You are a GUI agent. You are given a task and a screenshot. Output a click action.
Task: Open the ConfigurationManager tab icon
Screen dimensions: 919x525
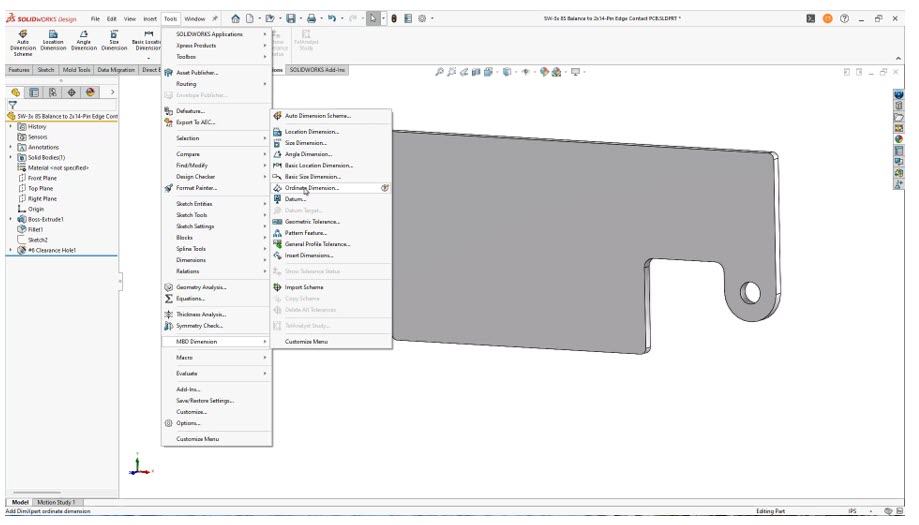click(52, 92)
